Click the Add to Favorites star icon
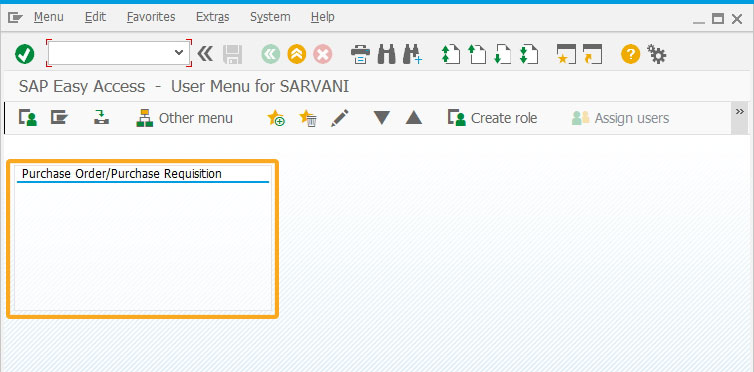754x372 pixels. coord(276,118)
